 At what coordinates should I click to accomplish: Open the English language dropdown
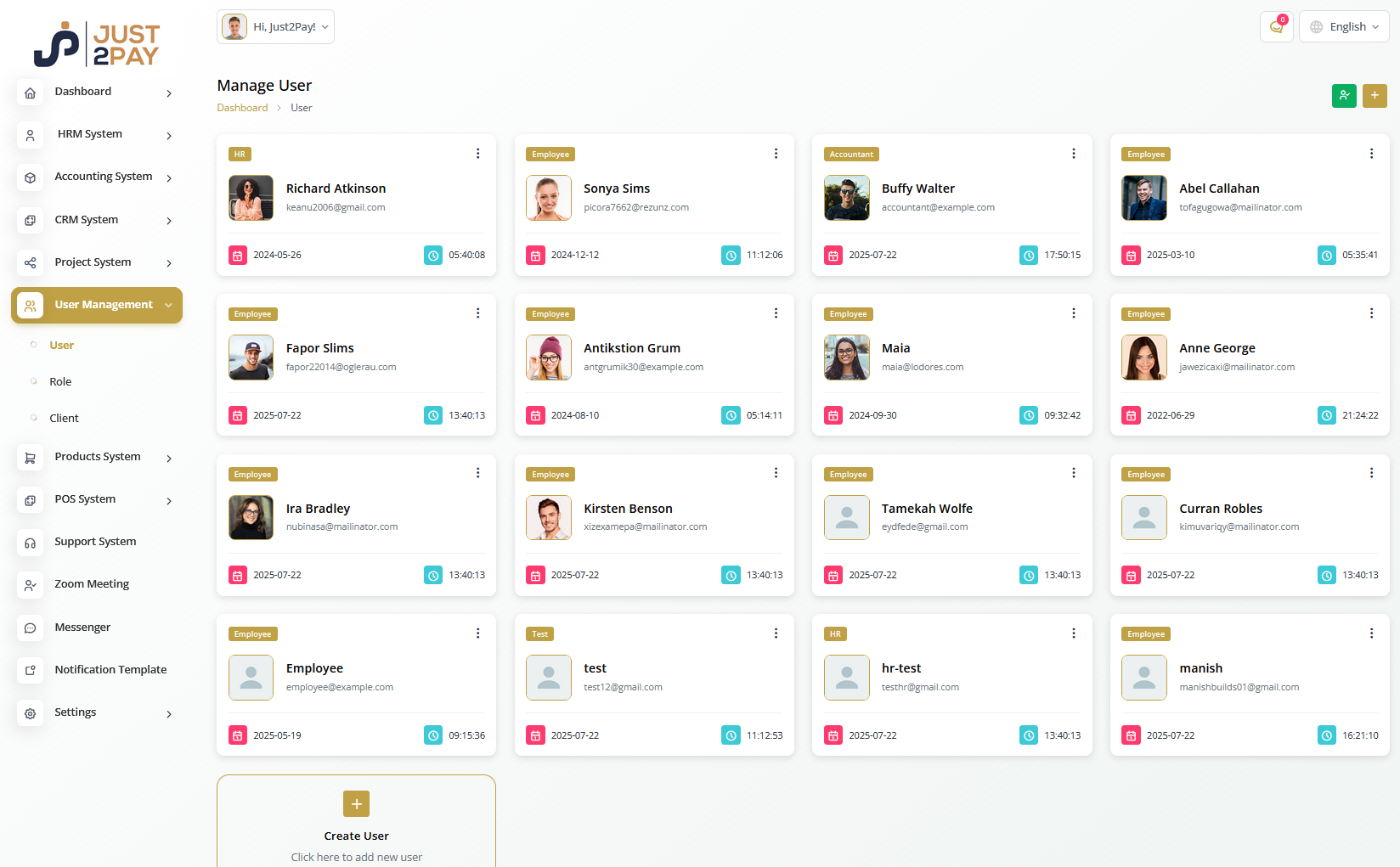click(1344, 27)
